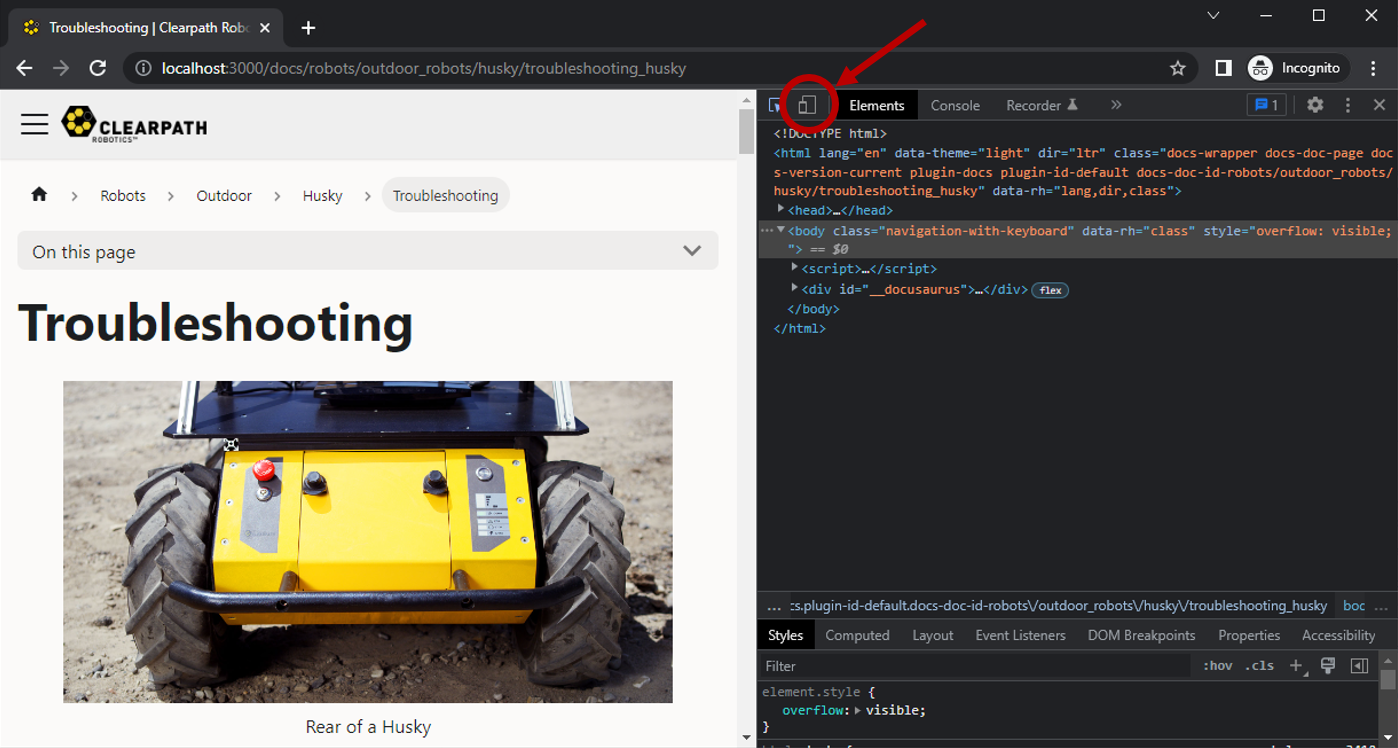Reload the page

98,68
